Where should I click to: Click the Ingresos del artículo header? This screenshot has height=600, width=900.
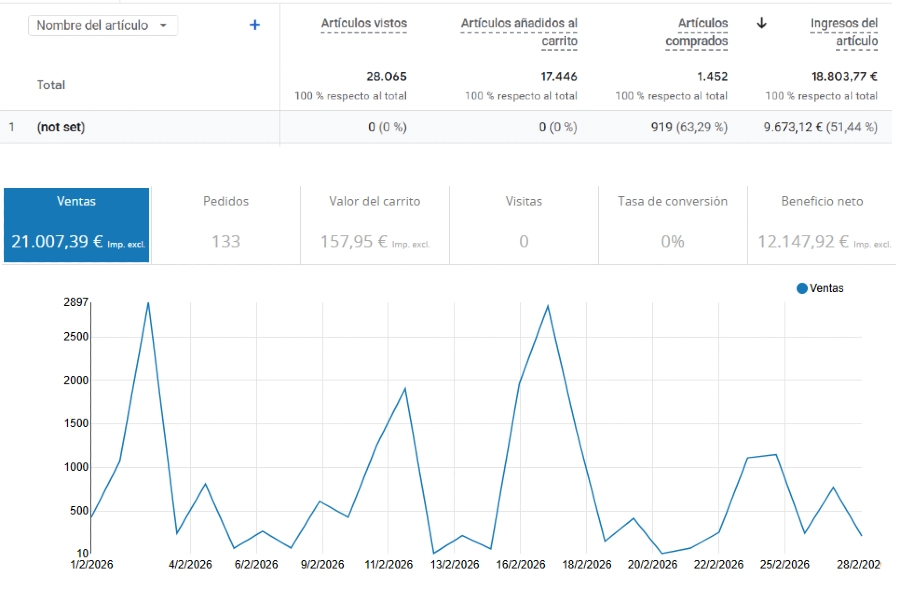point(843,29)
